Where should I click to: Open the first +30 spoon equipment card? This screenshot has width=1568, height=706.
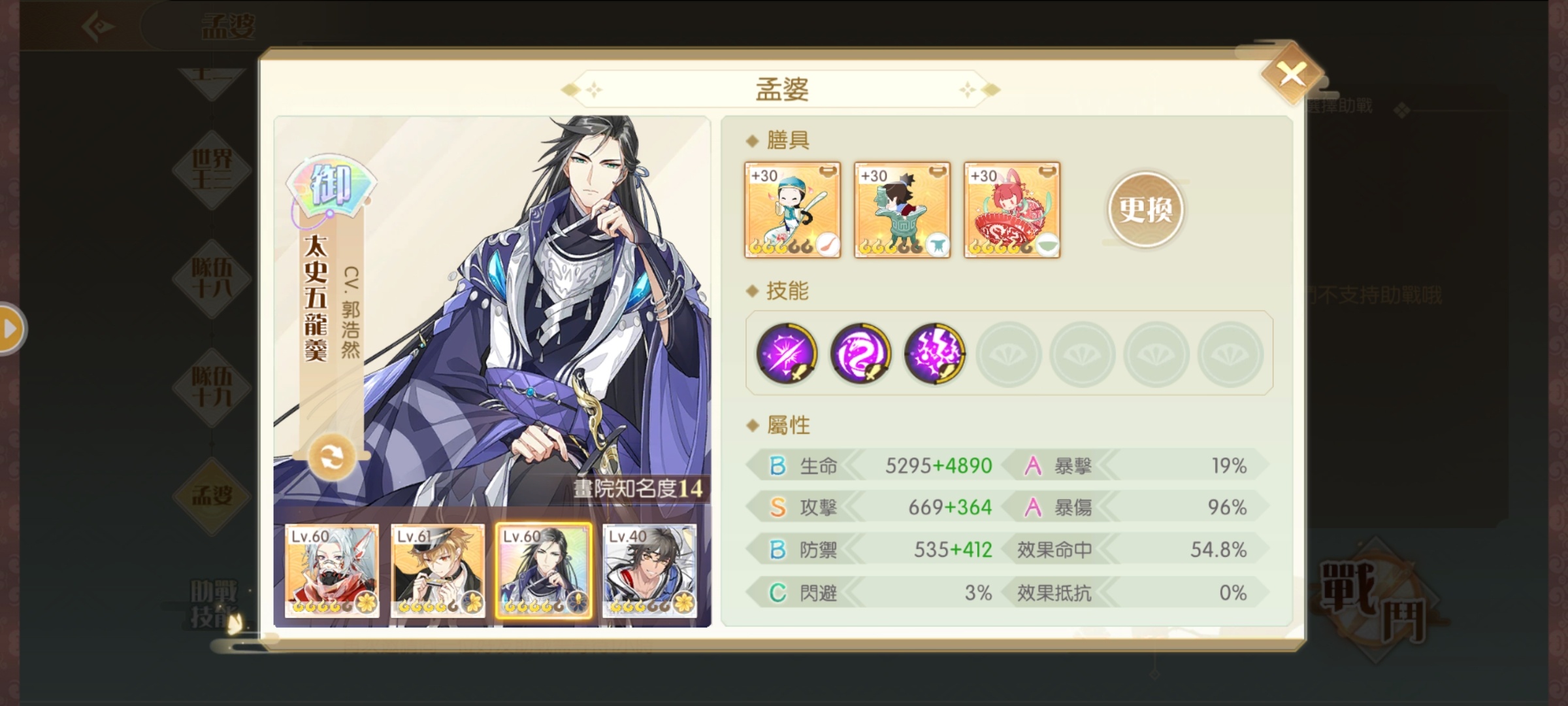coord(792,210)
